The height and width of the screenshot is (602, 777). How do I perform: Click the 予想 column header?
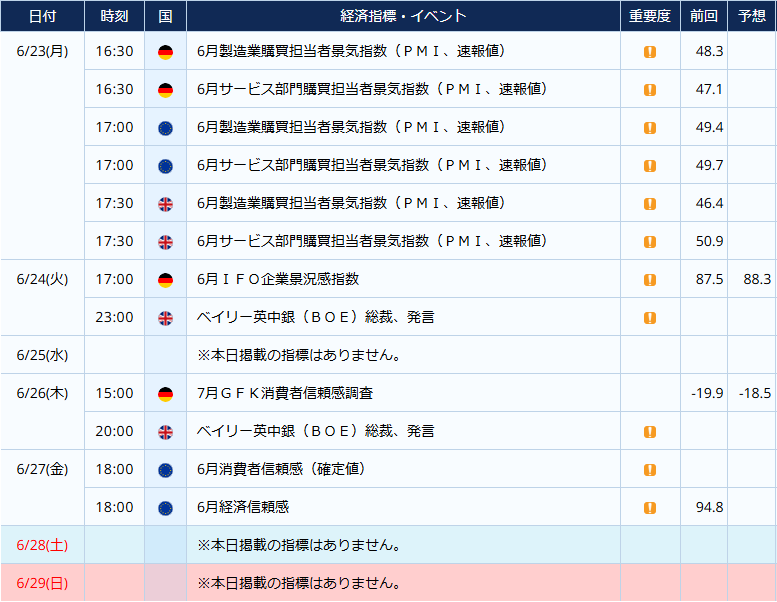752,16
